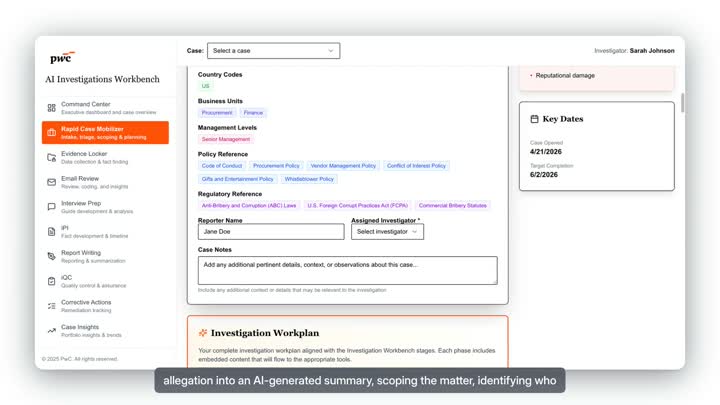The height and width of the screenshot is (405, 720).
Task: Click the Investigation Workplan sparkle icon
Action: pos(202,333)
